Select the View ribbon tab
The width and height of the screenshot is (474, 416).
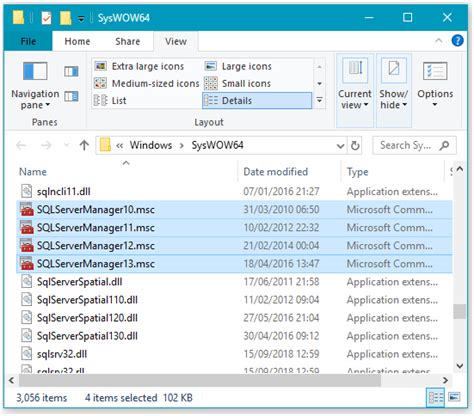pyautogui.click(x=176, y=41)
